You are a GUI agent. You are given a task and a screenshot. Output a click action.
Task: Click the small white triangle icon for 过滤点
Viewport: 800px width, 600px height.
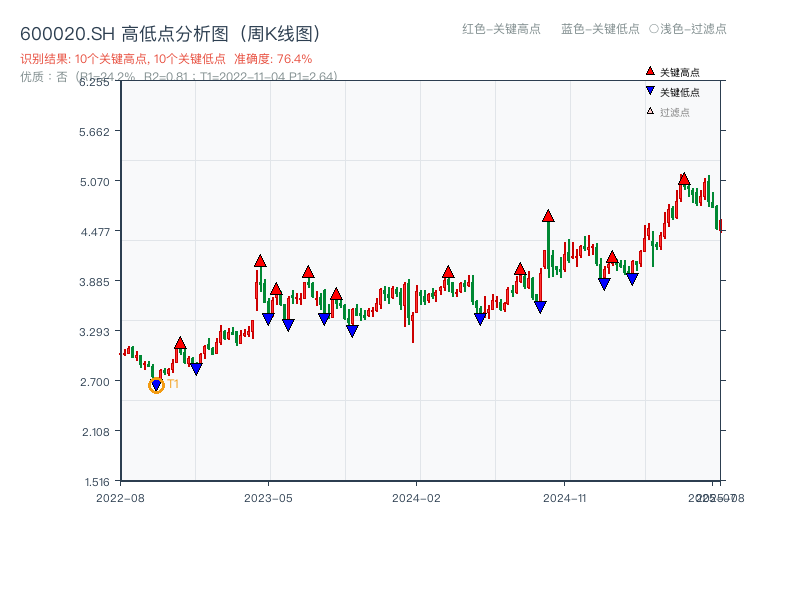[650, 112]
